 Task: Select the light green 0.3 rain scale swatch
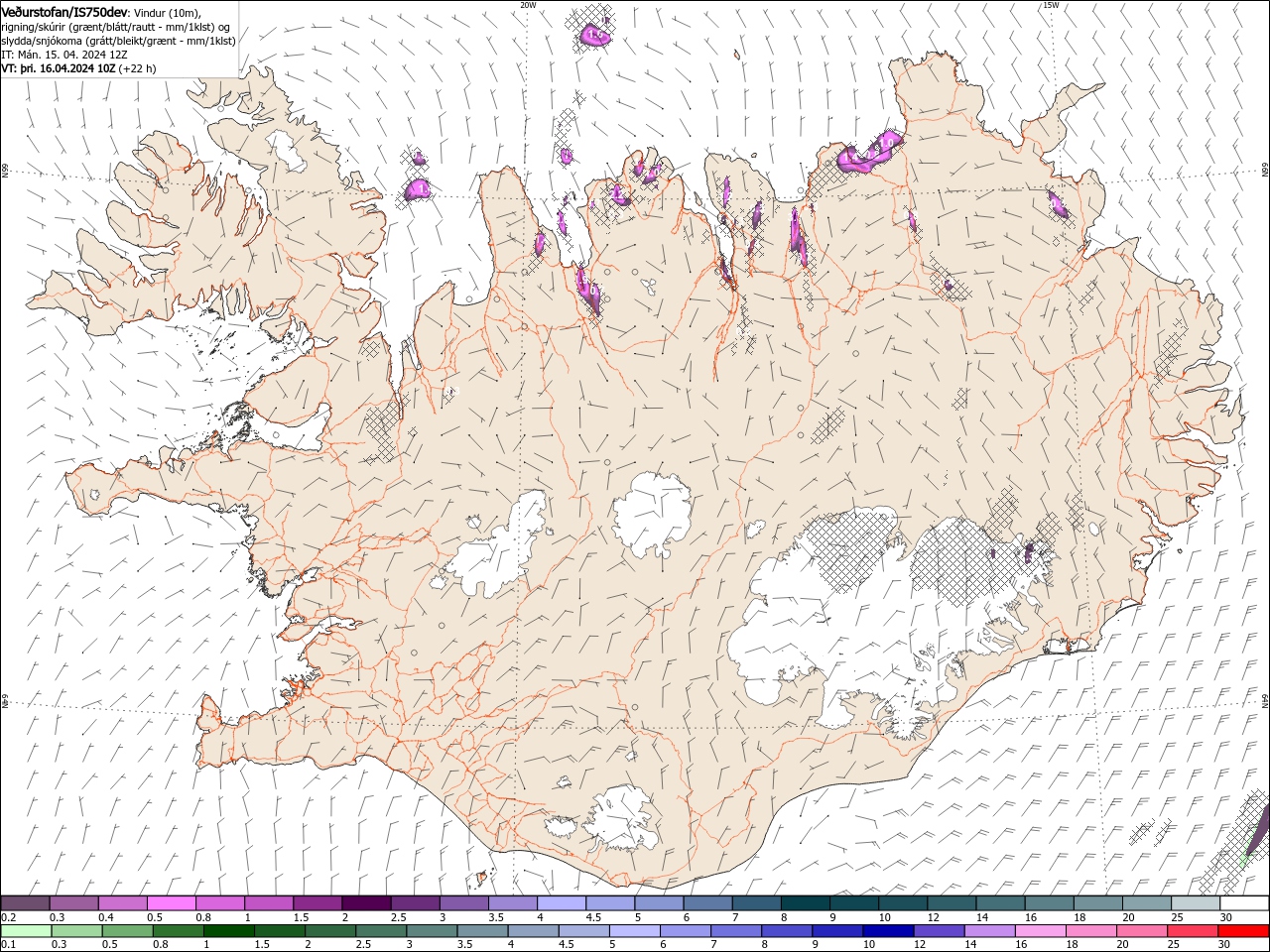tap(76, 931)
